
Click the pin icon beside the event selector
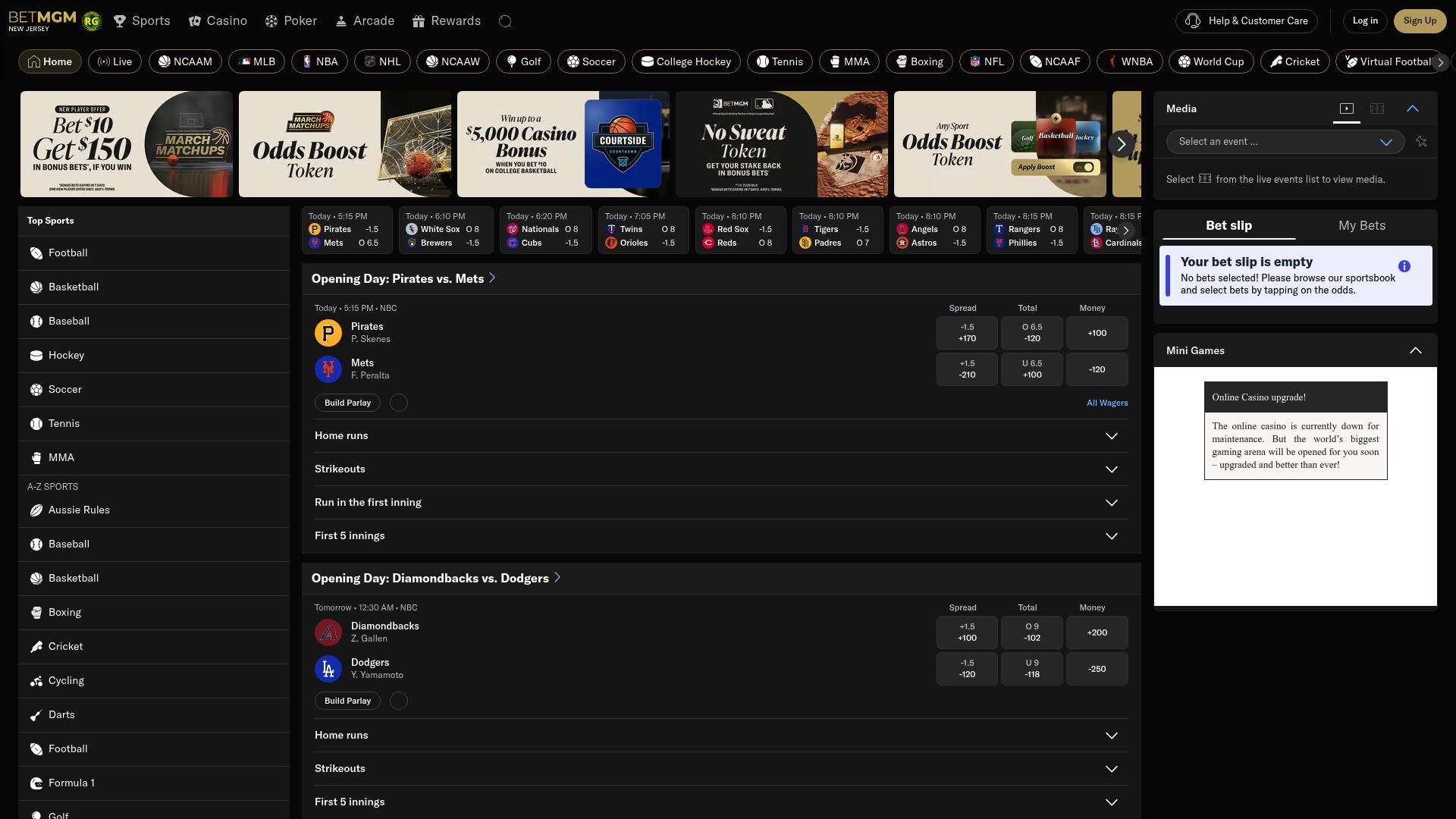coord(1422,142)
